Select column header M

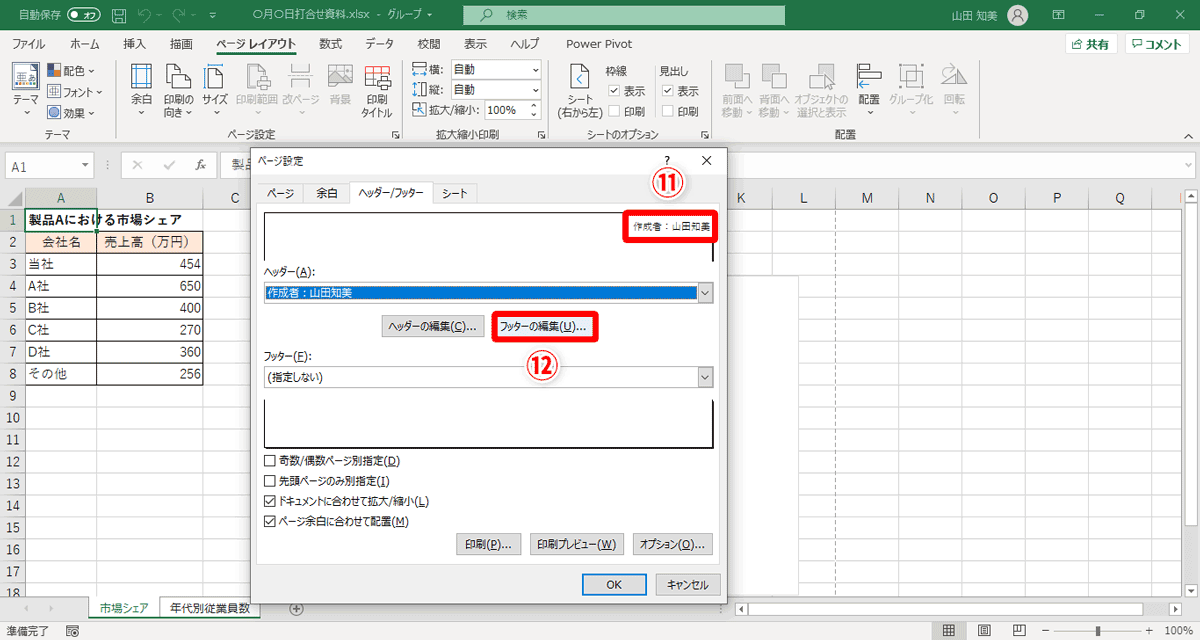[866, 198]
